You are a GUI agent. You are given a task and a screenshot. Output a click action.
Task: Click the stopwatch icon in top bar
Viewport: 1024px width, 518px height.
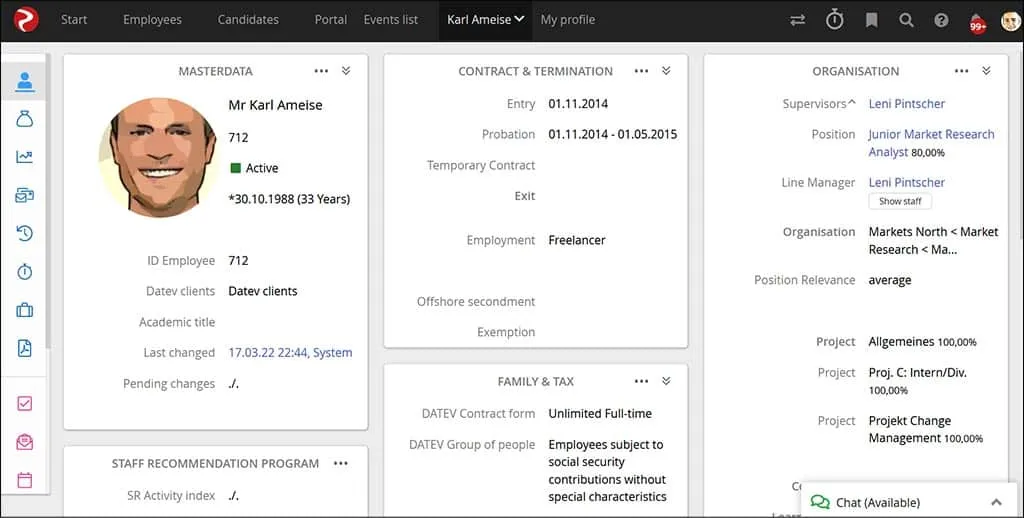tap(834, 20)
